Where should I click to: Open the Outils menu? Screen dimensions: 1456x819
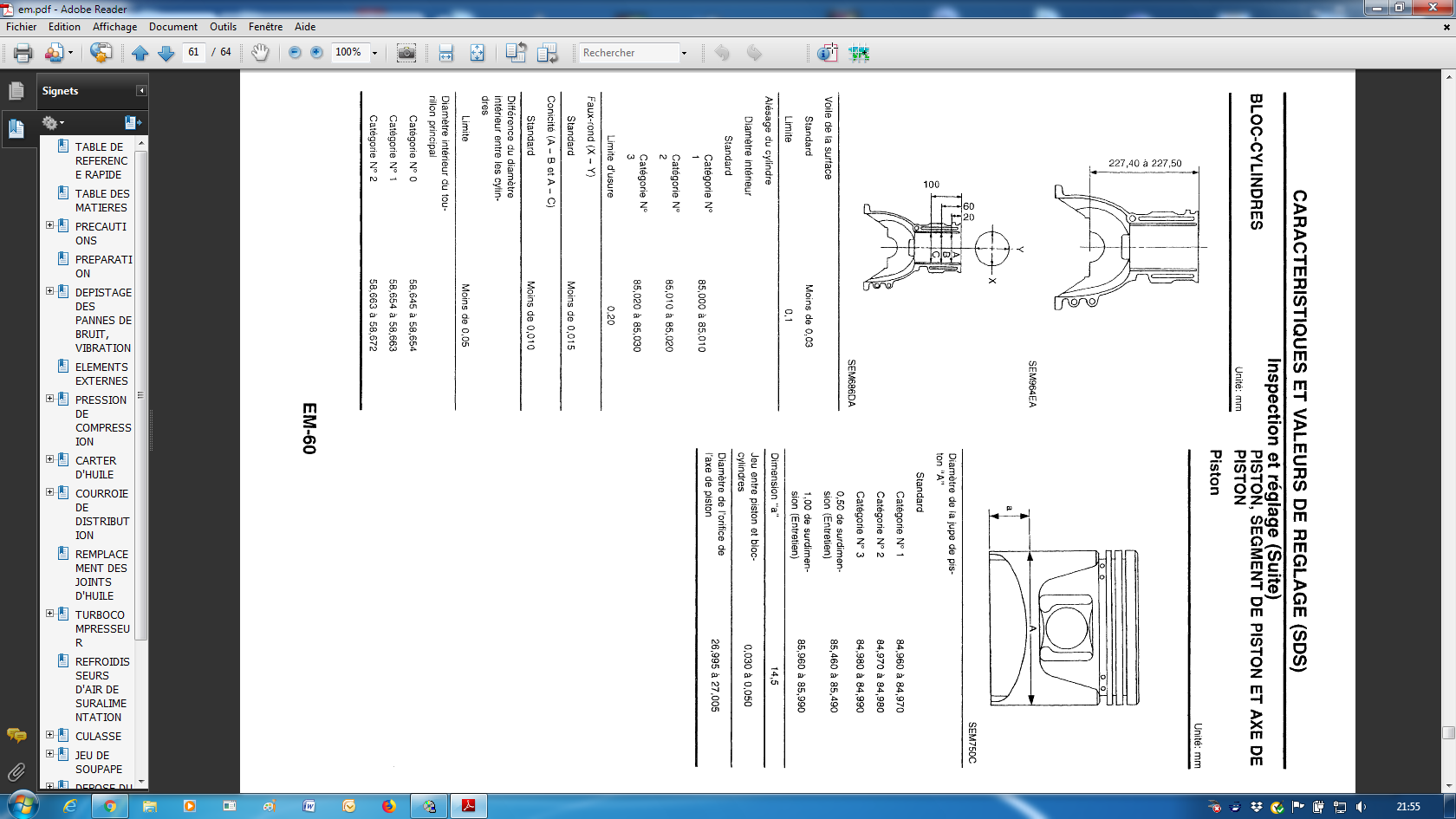(223, 27)
